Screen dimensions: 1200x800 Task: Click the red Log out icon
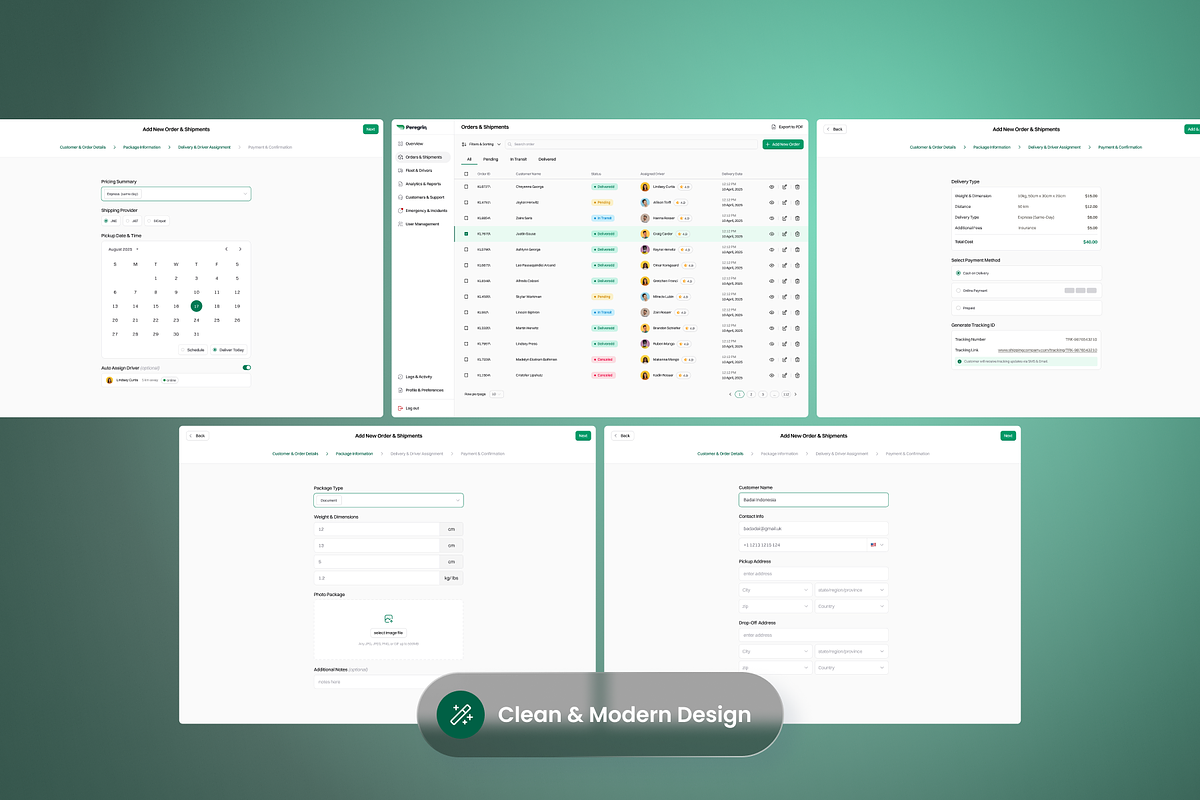[x=400, y=408]
